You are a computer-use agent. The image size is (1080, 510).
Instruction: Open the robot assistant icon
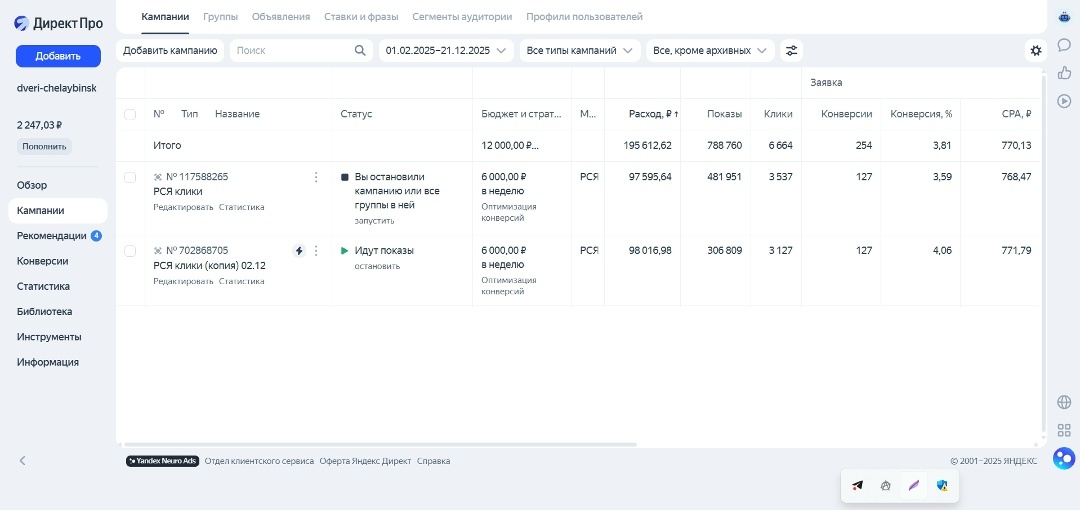tap(1064, 17)
